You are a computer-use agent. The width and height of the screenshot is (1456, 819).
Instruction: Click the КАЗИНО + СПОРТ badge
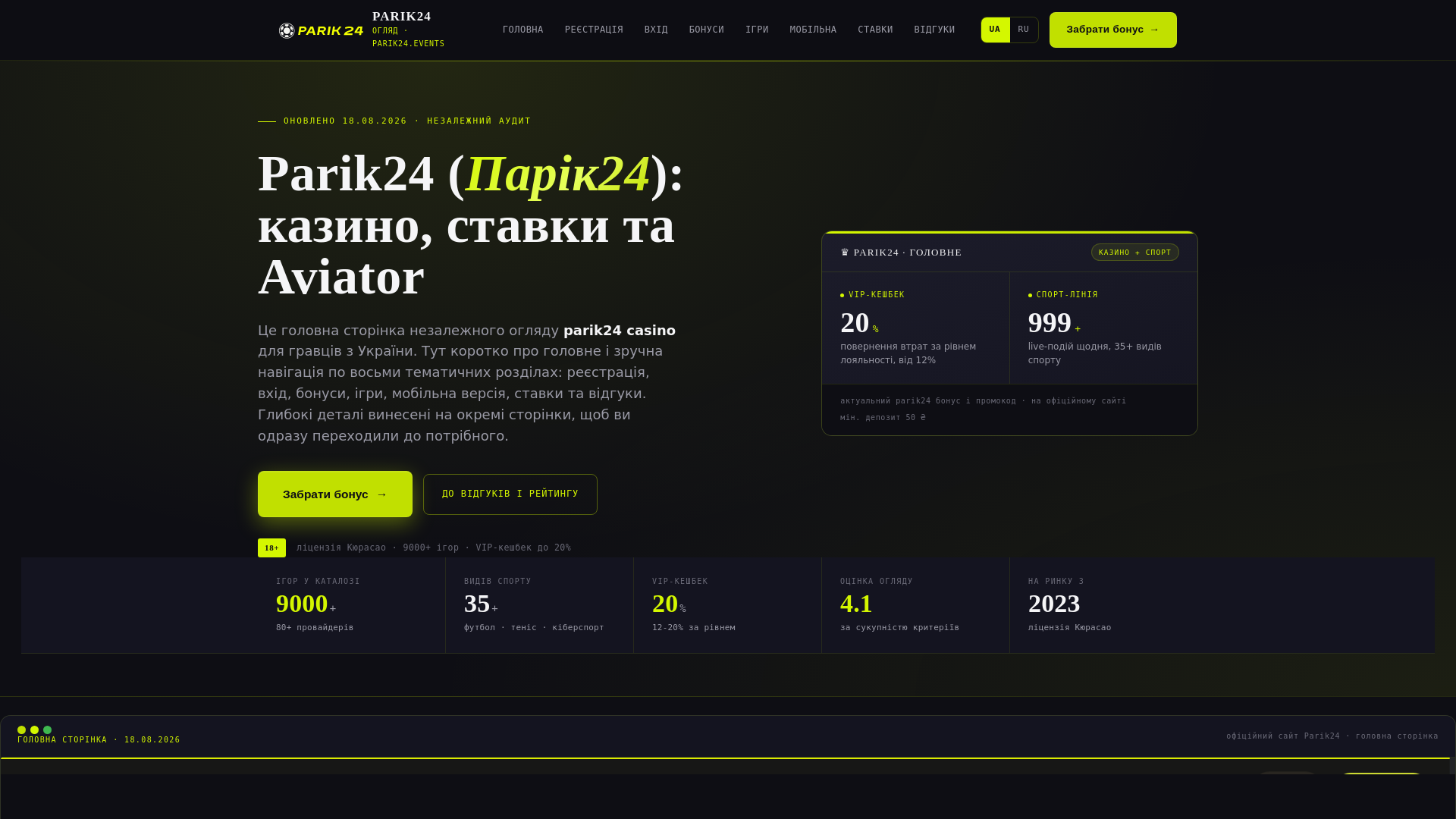pyautogui.click(x=1134, y=252)
